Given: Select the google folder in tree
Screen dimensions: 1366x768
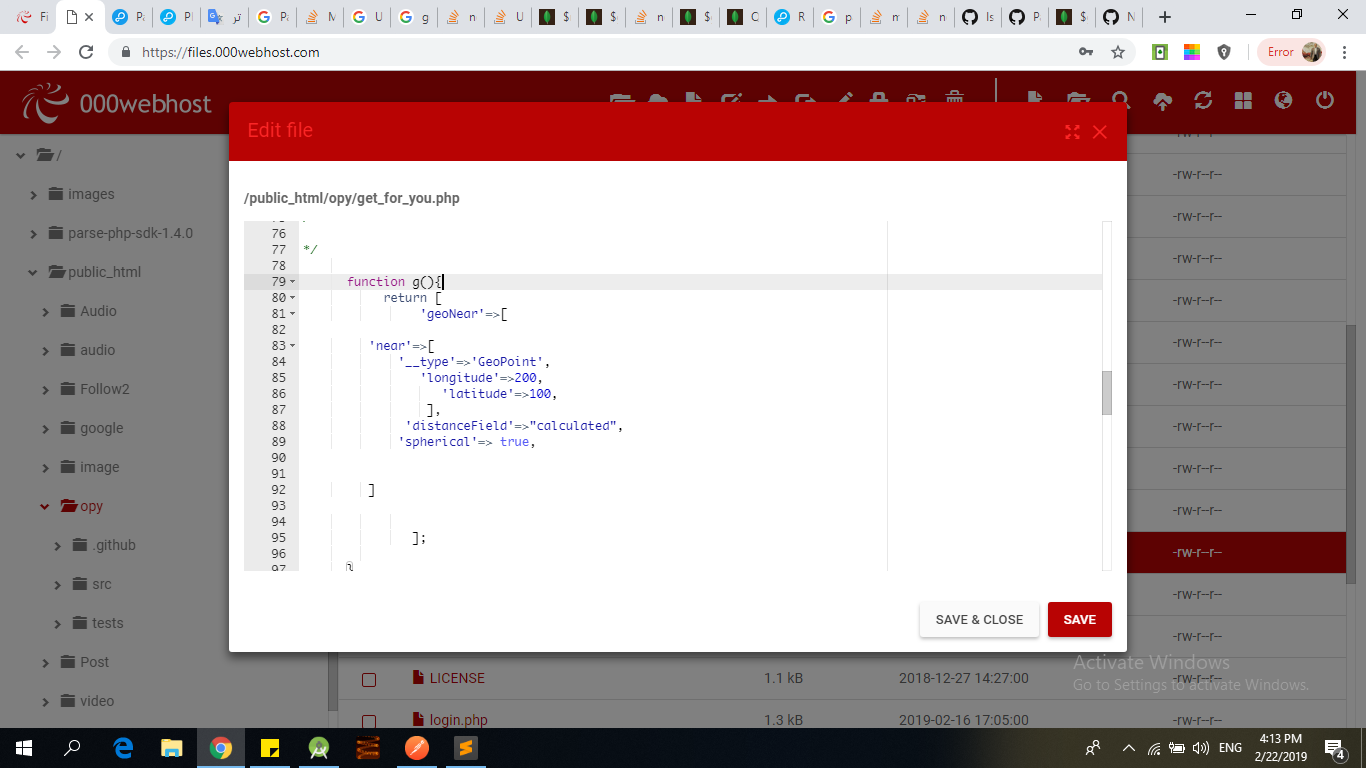Looking at the screenshot, I should [x=102, y=428].
